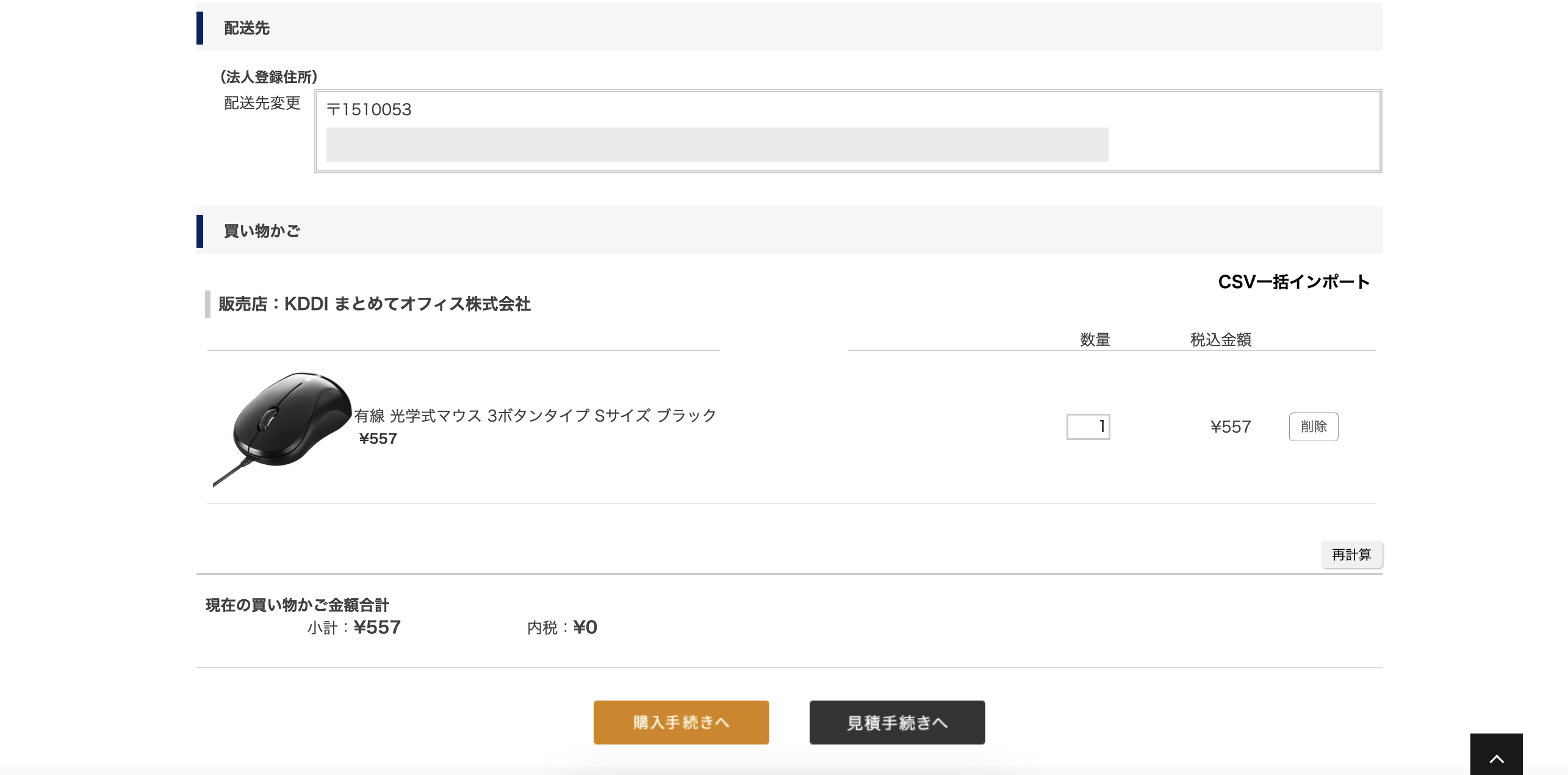Click the item price ¥557 beside 削除
The image size is (1568, 775).
[x=1231, y=427]
